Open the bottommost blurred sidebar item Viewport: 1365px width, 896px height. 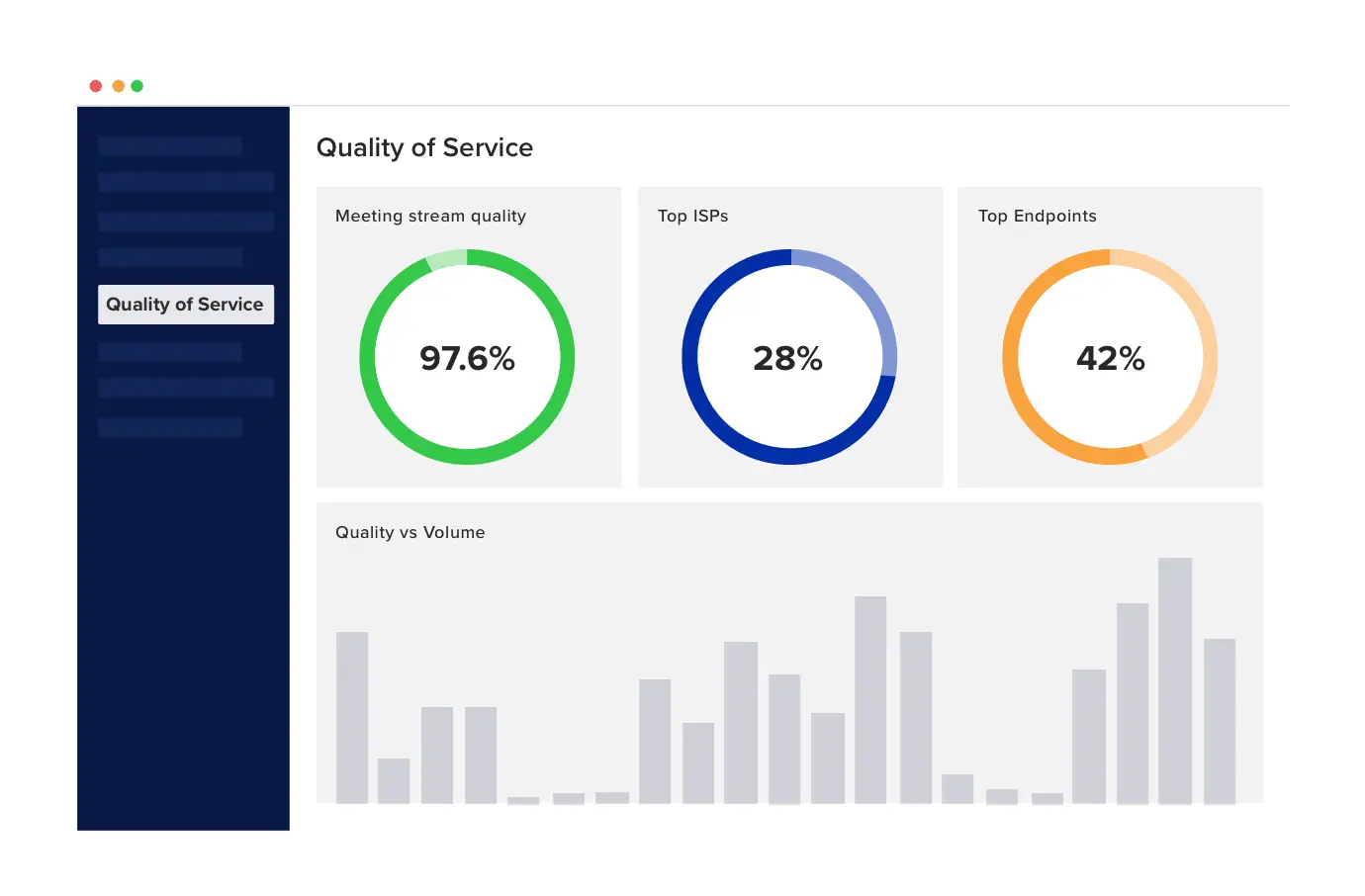170,427
